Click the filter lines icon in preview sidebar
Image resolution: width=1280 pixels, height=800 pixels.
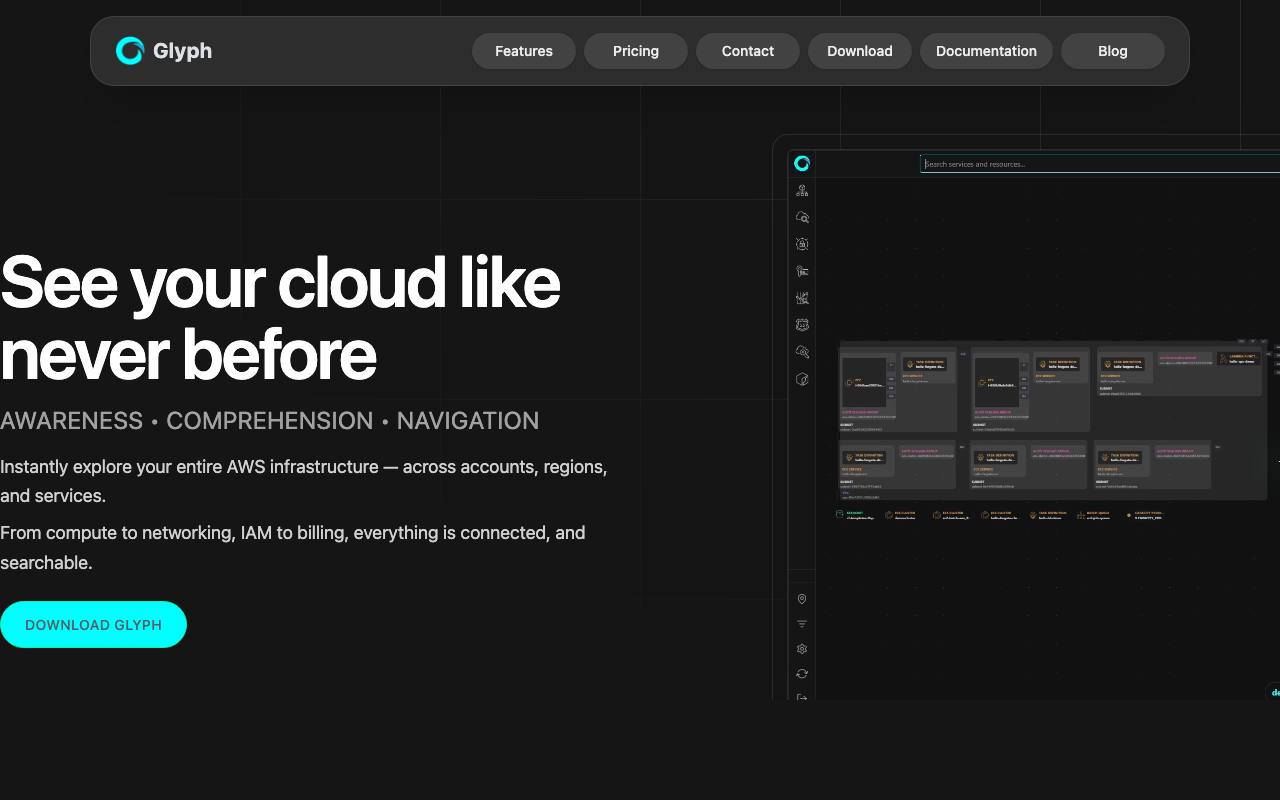pos(802,624)
